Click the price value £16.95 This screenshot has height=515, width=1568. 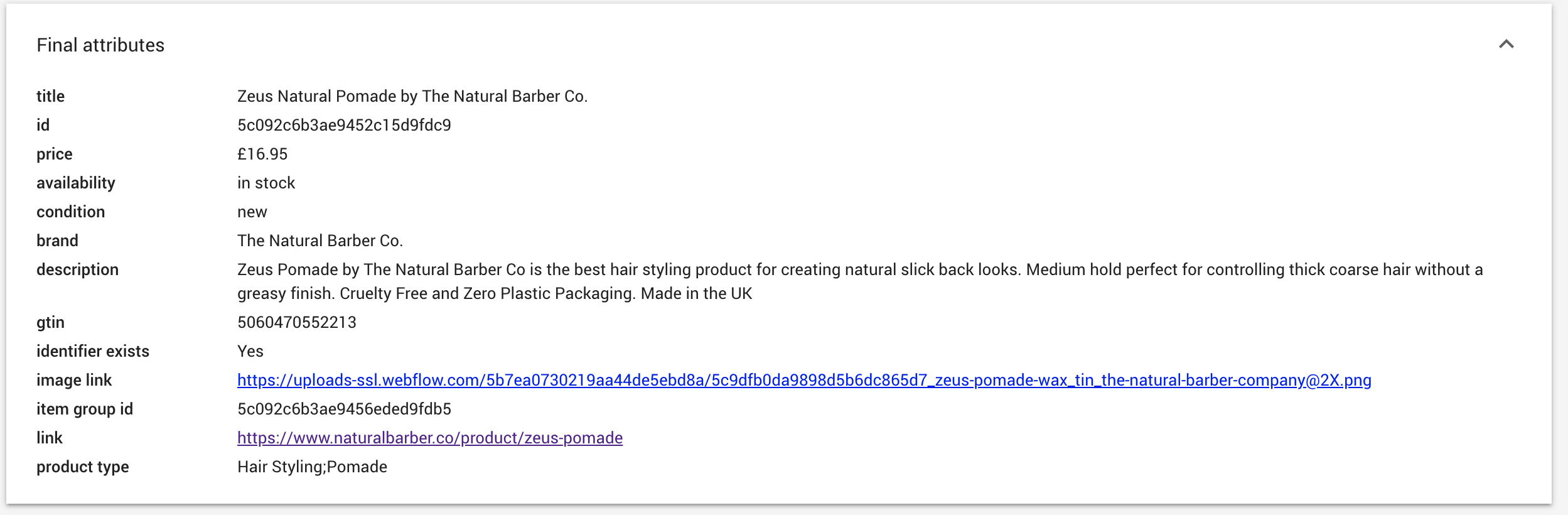coord(262,154)
